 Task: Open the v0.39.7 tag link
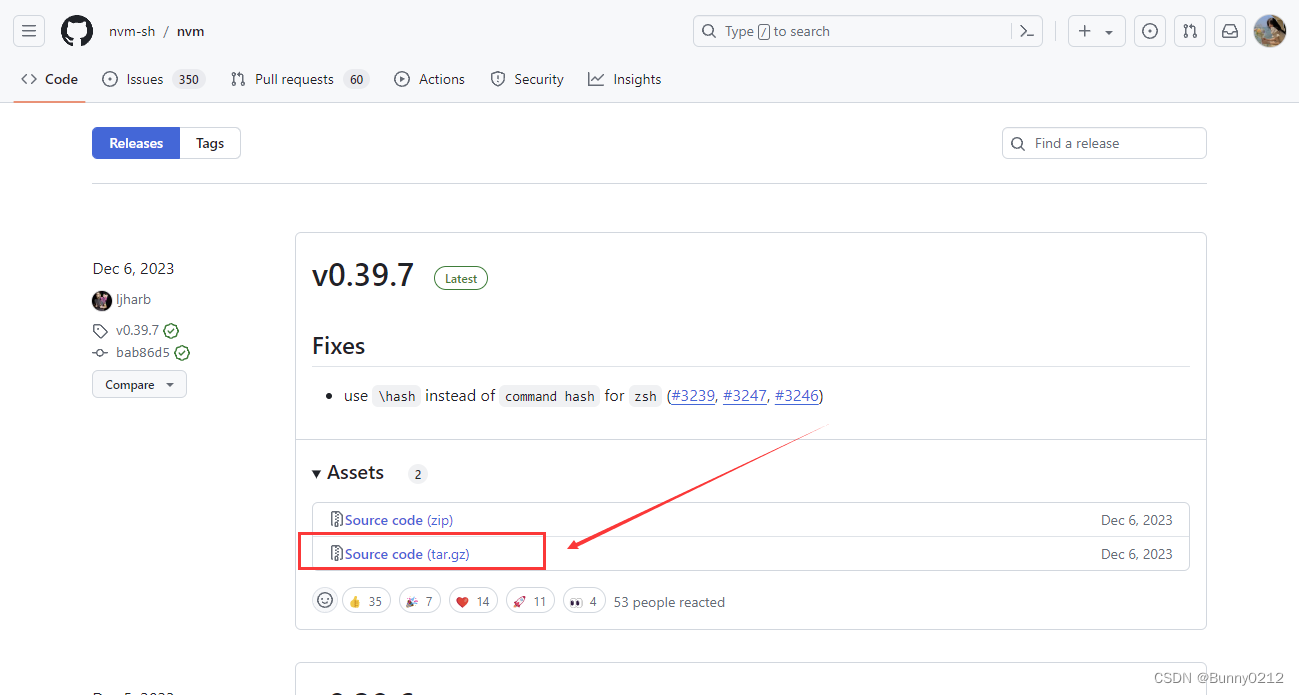tap(137, 330)
